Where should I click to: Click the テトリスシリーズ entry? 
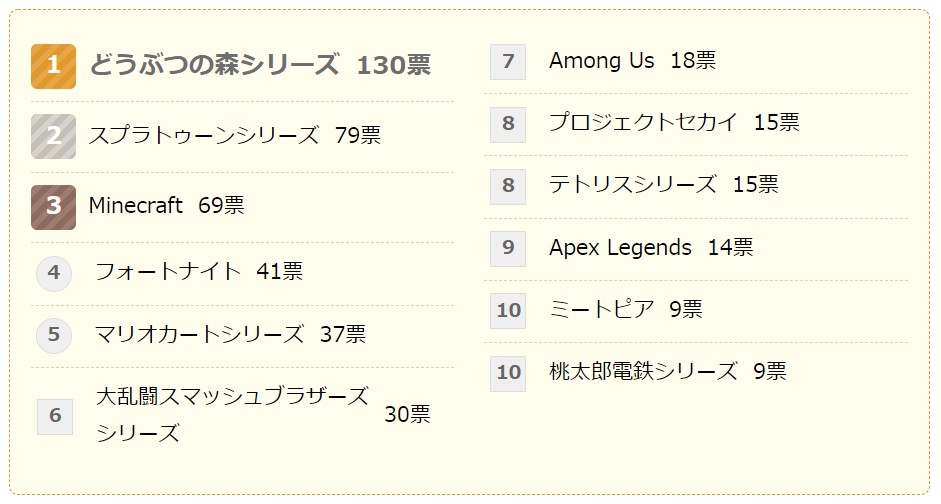coord(632,185)
